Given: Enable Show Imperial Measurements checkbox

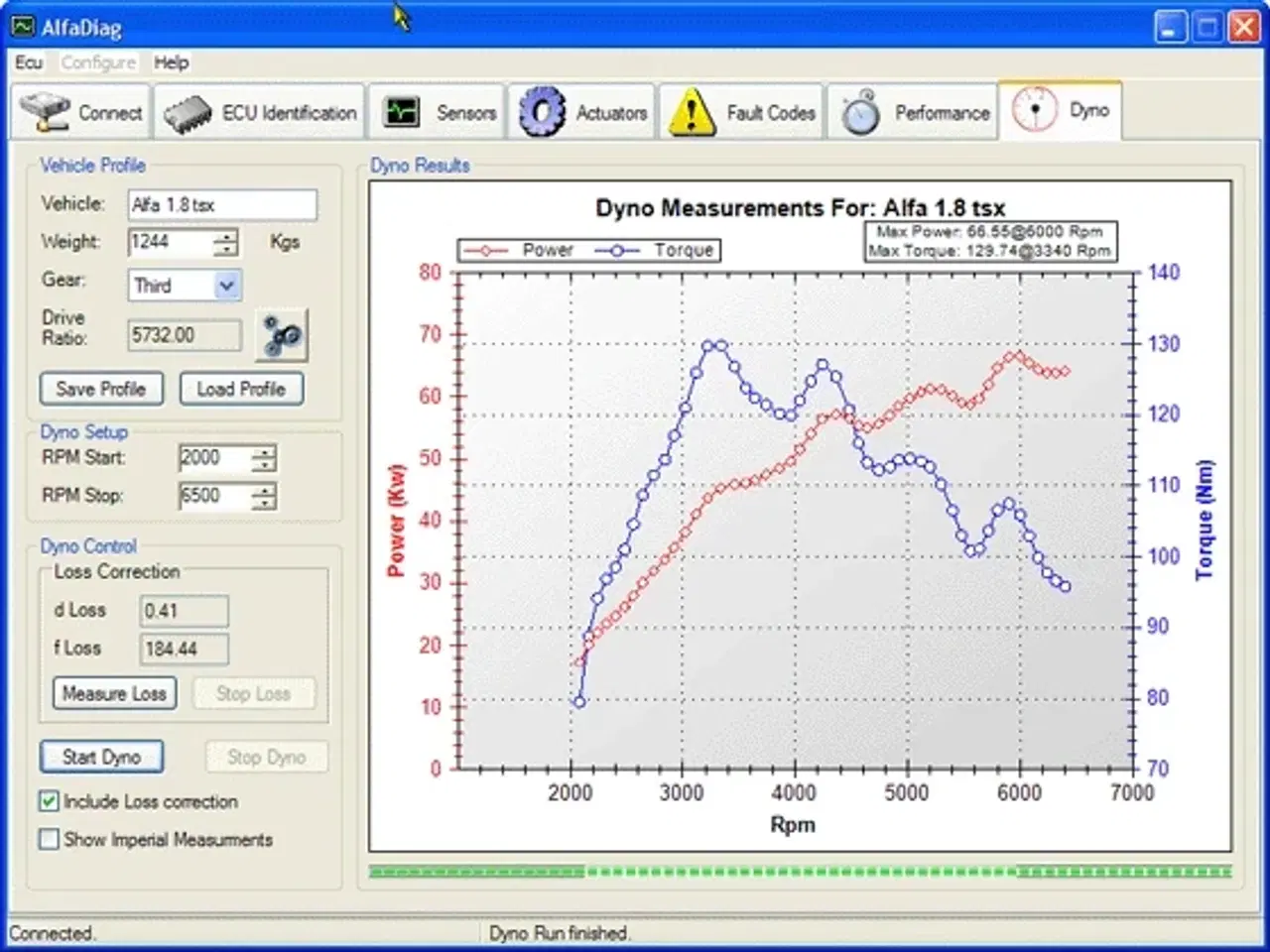Looking at the screenshot, I should click(x=49, y=839).
